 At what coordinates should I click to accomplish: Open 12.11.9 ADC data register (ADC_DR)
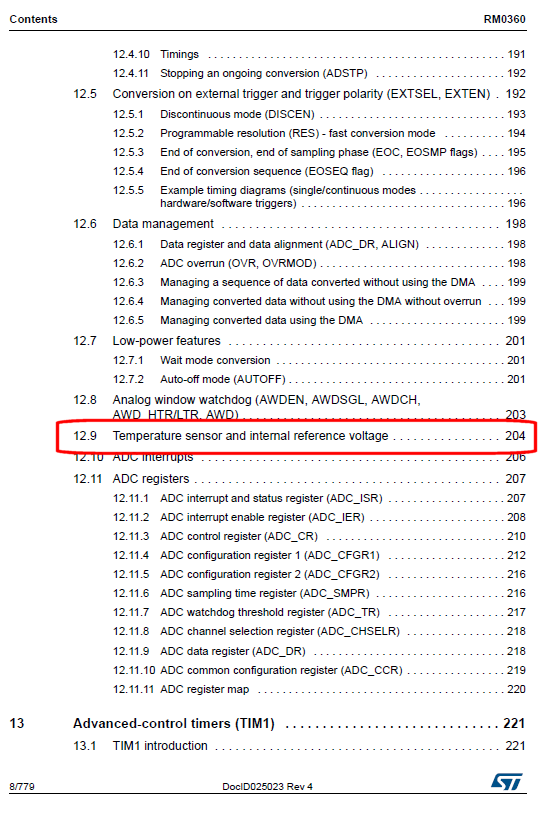coord(319,651)
